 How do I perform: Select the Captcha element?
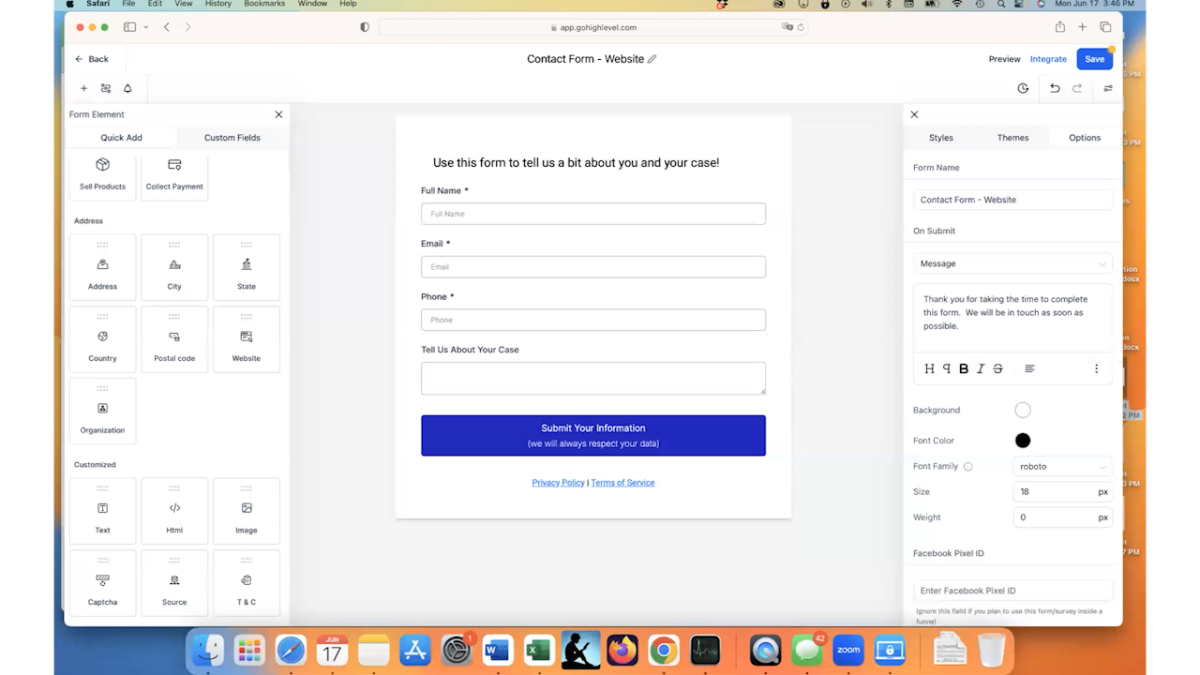(x=102, y=583)
